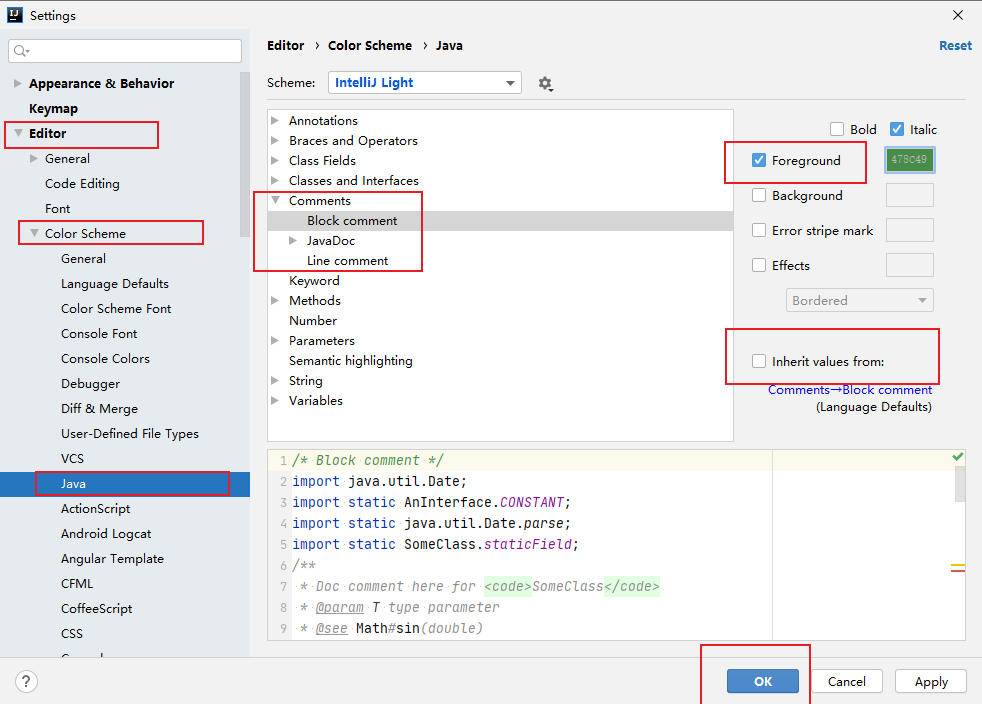This screenshot has height=704, width=982.
Task: Open the Scheme IntelliJ Light dropdown
Action: tap(425, 83)
